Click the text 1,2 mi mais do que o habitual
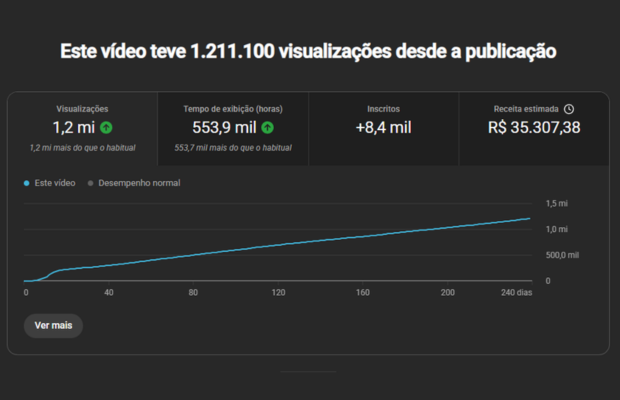Image resolution: width=620 pixels, height=400 pixels. click(82, 148)
